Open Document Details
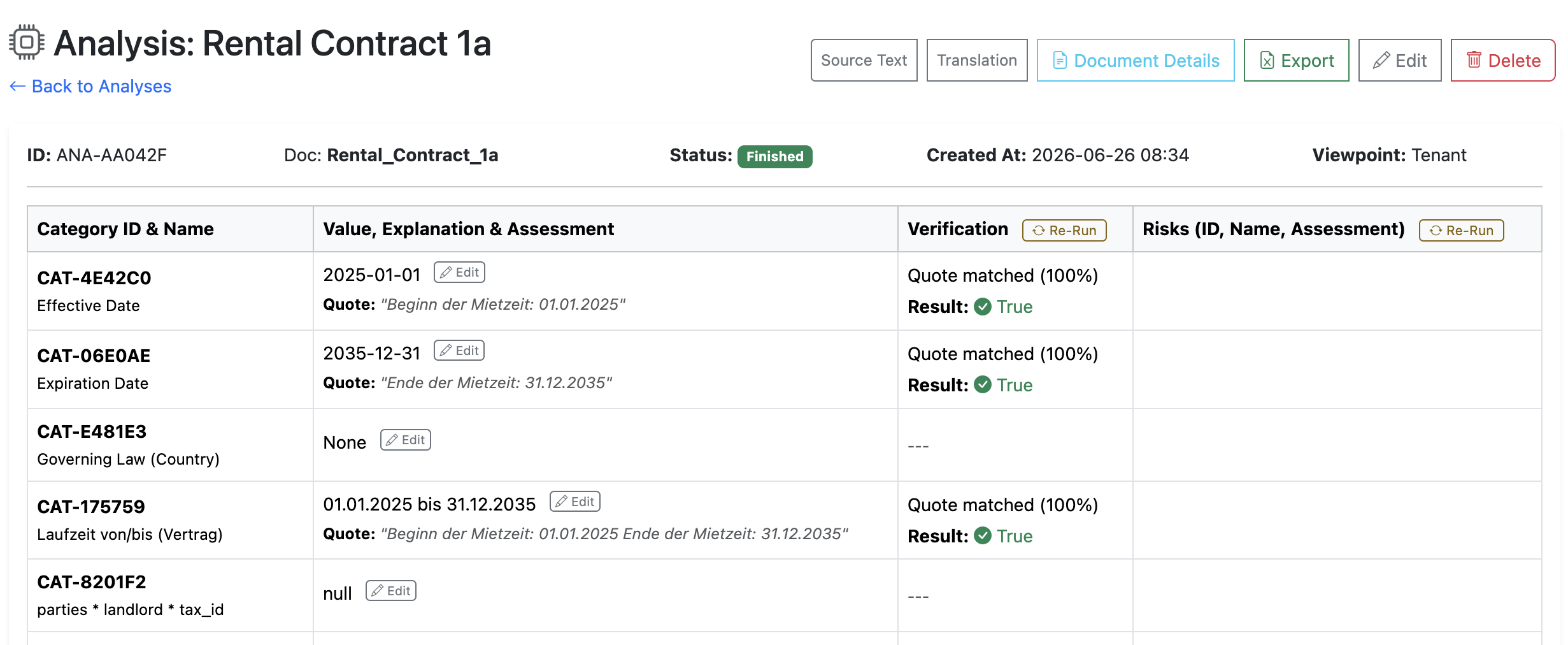Screen dimensions: 1568x645 [x=1135, y=61]
